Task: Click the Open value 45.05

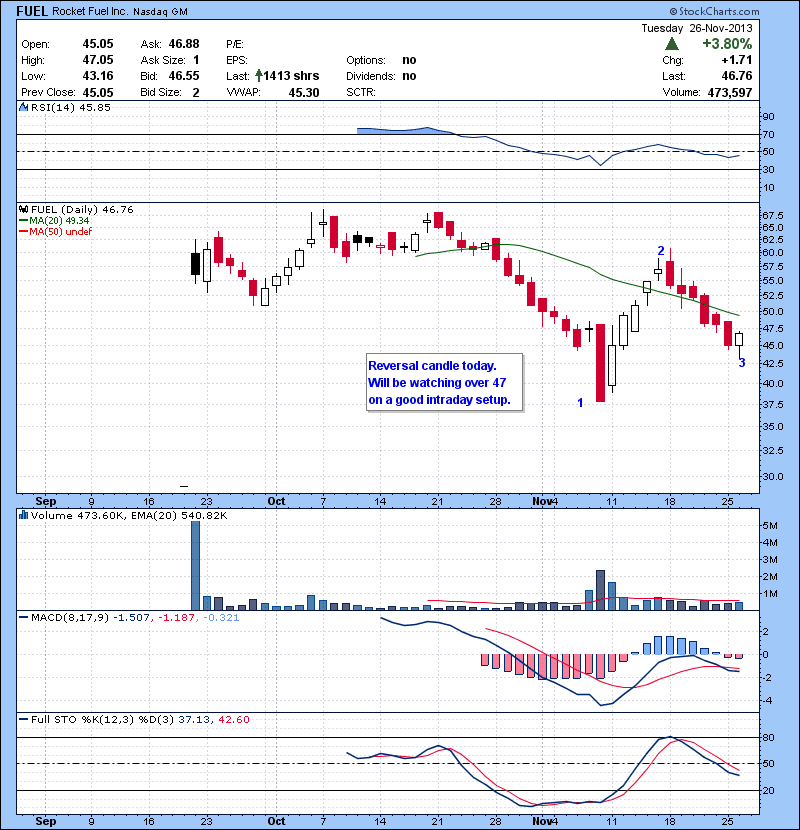Action: tap(98, 44)
